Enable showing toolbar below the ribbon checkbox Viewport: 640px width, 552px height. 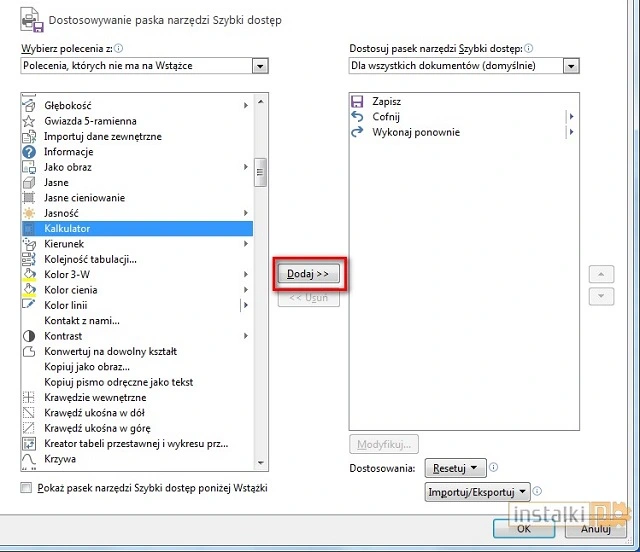[x=26, y=488]
